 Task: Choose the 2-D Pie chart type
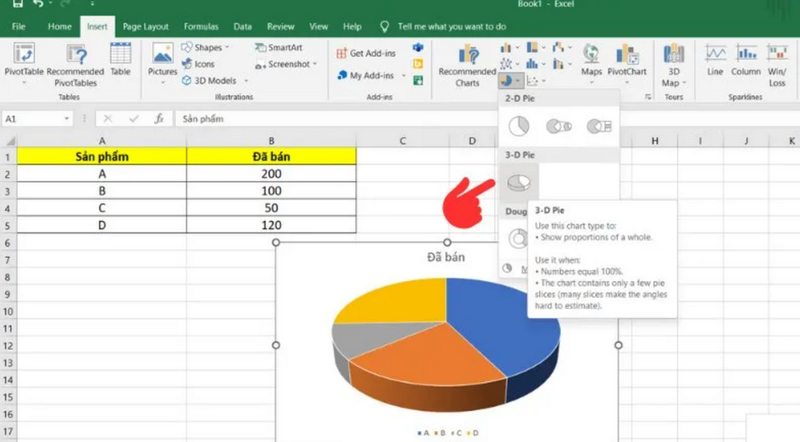pos(519,126)
